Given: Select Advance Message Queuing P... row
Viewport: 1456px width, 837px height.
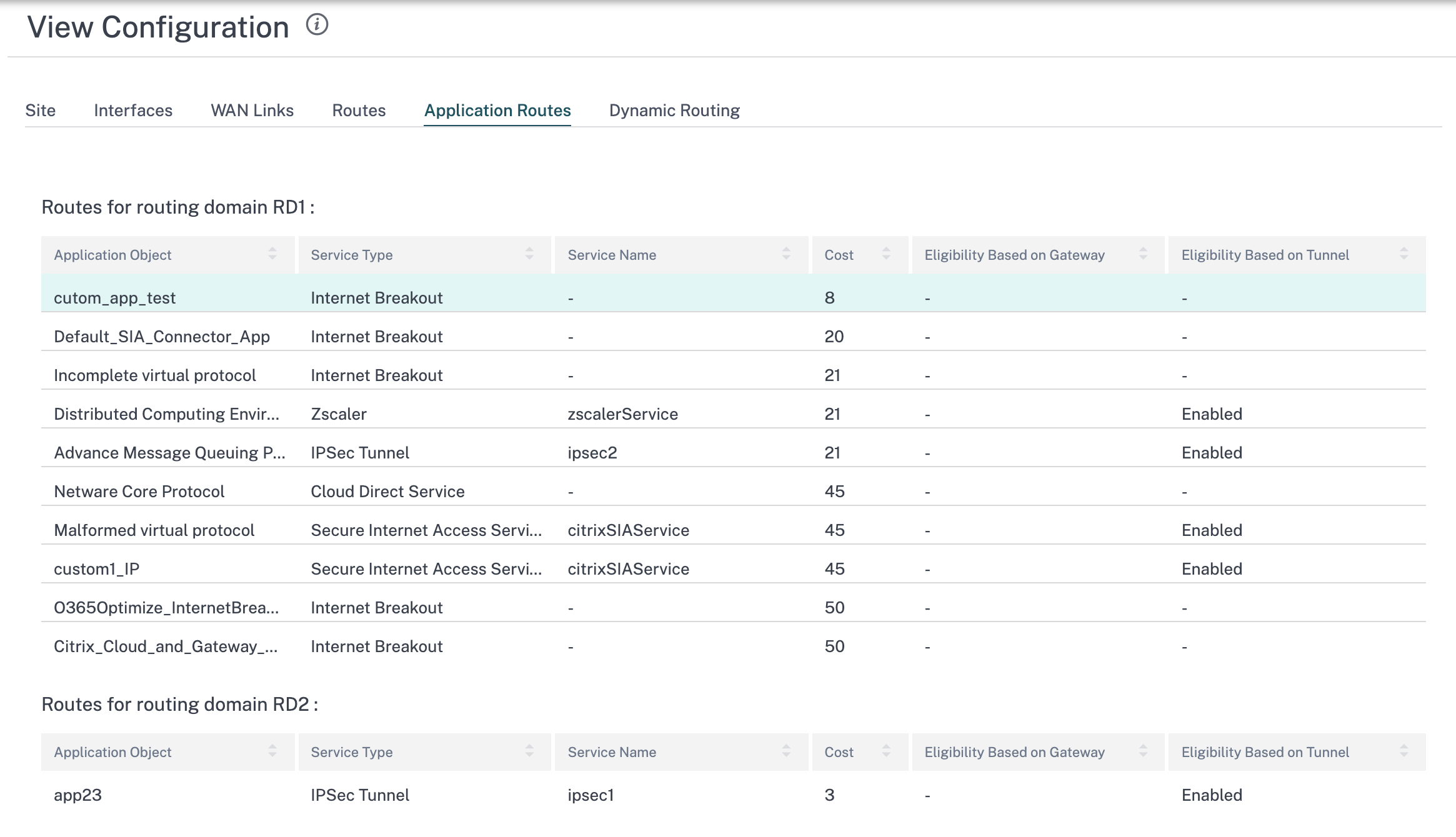Looking at the screenshot, I should coord(734,448).
